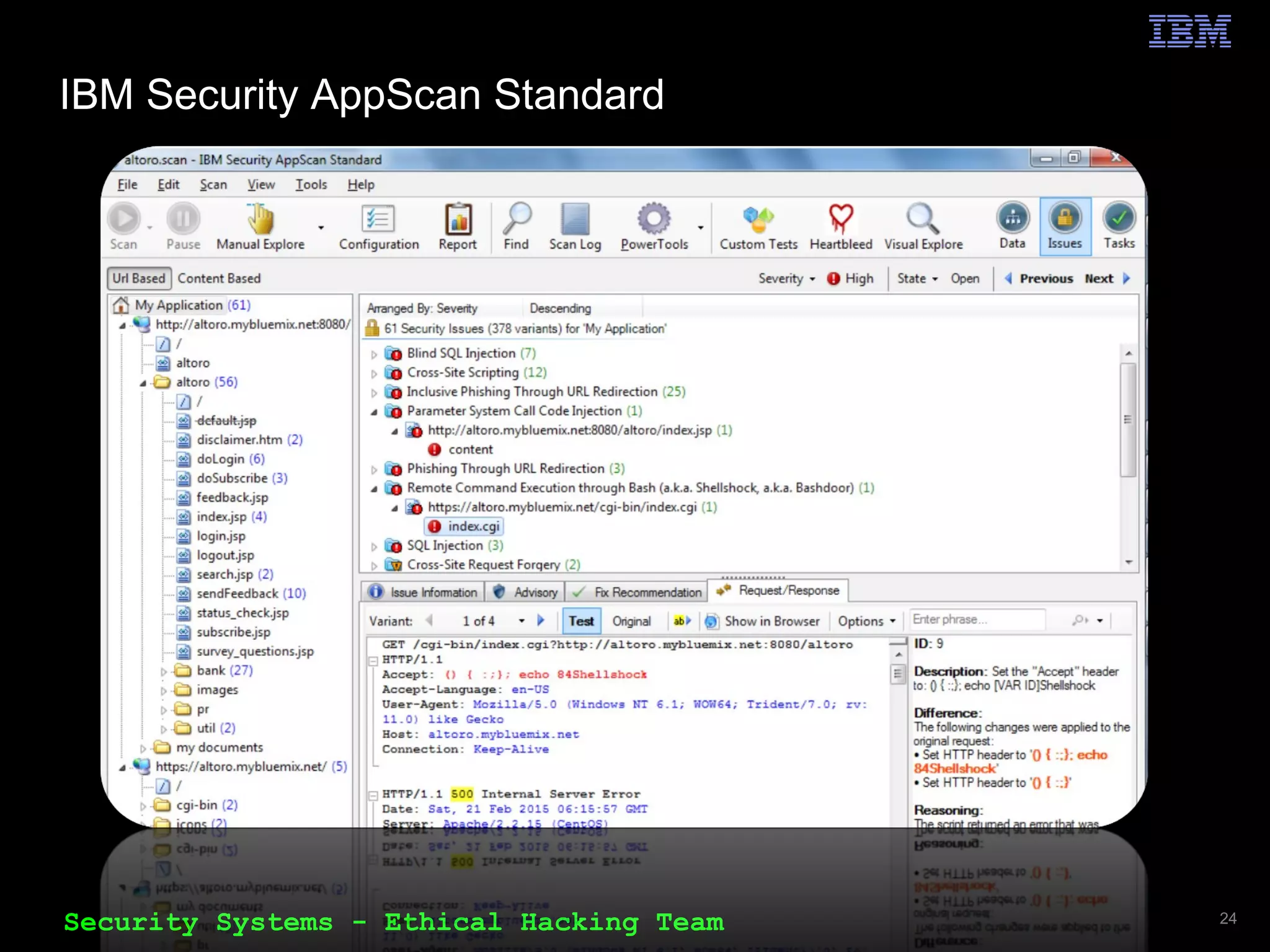Run the Heartbleed test
This screenshot has width=1270, height=952.
[841, 227]
